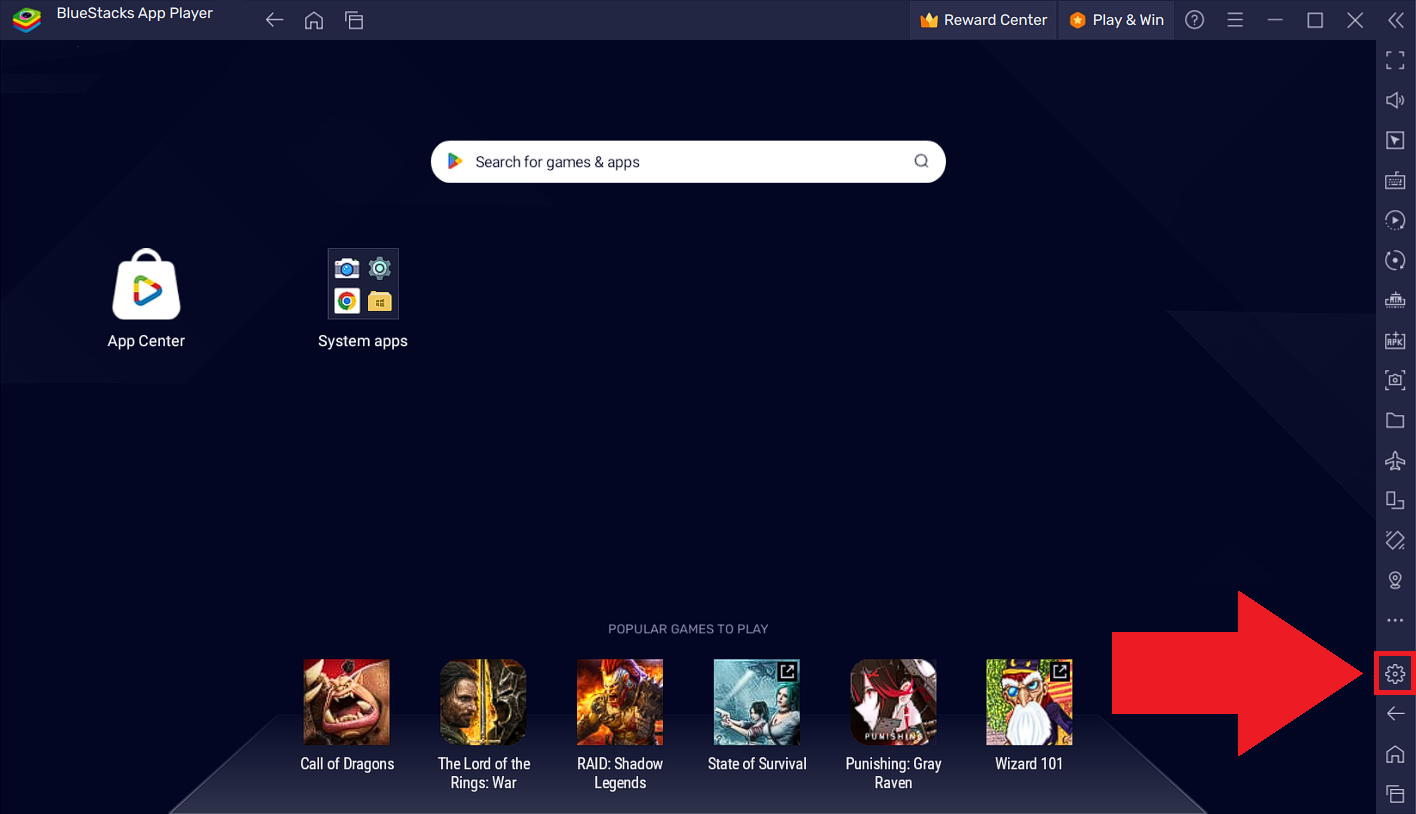
Task: Open the Macro recorder icon
Action: pyautogui.click(x=1395, y=220)
